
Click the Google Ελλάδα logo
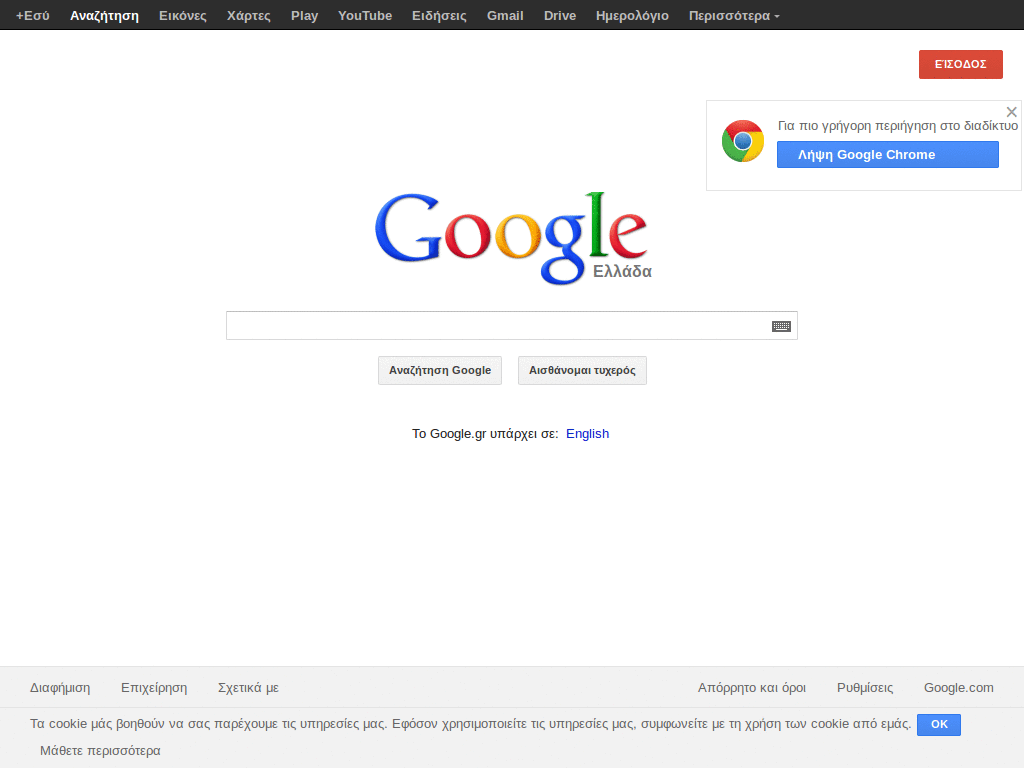(x=513, y=238)
